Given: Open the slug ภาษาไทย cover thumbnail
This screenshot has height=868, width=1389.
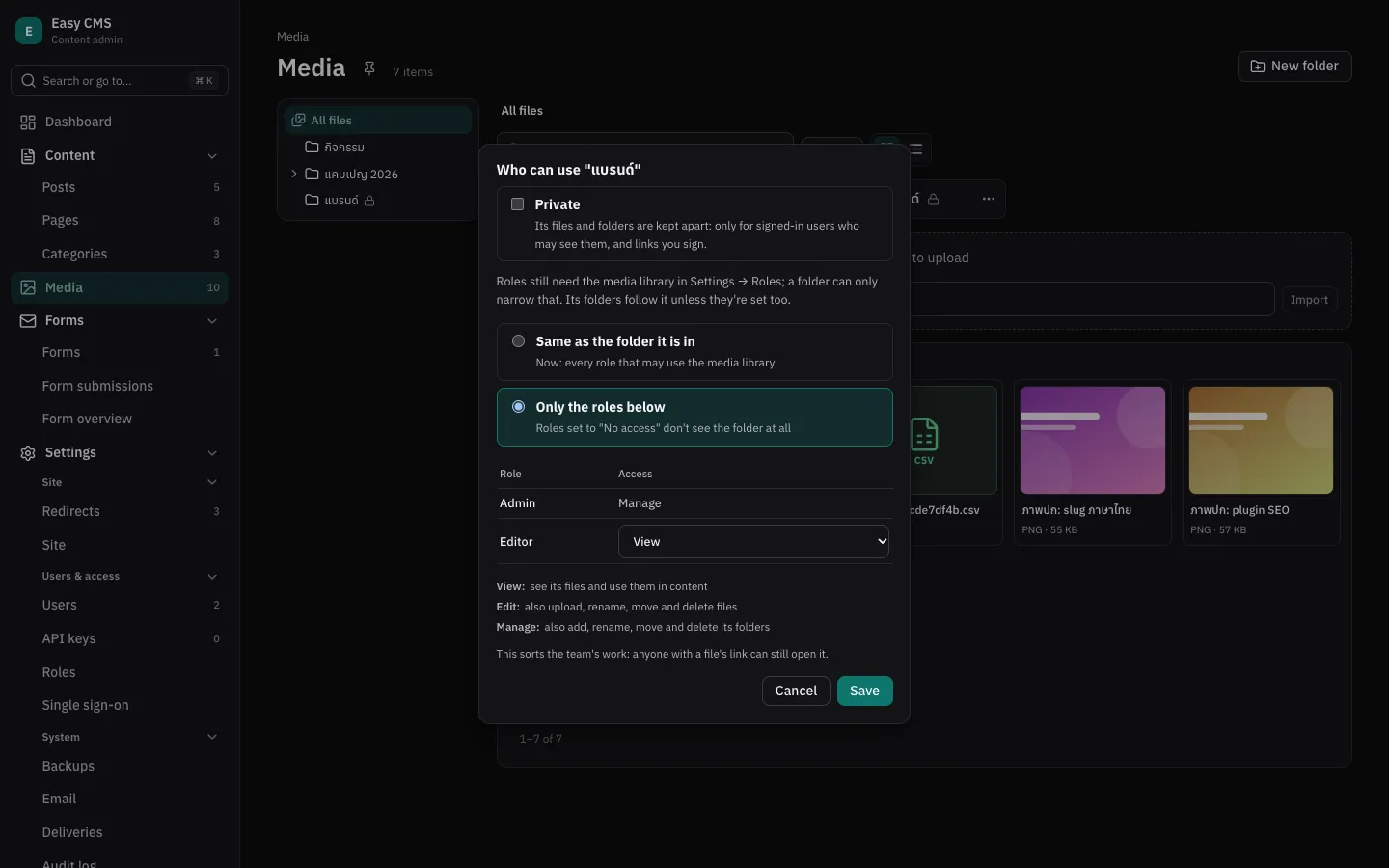Looking at the screenshot, I should (x=1093, y=441).
